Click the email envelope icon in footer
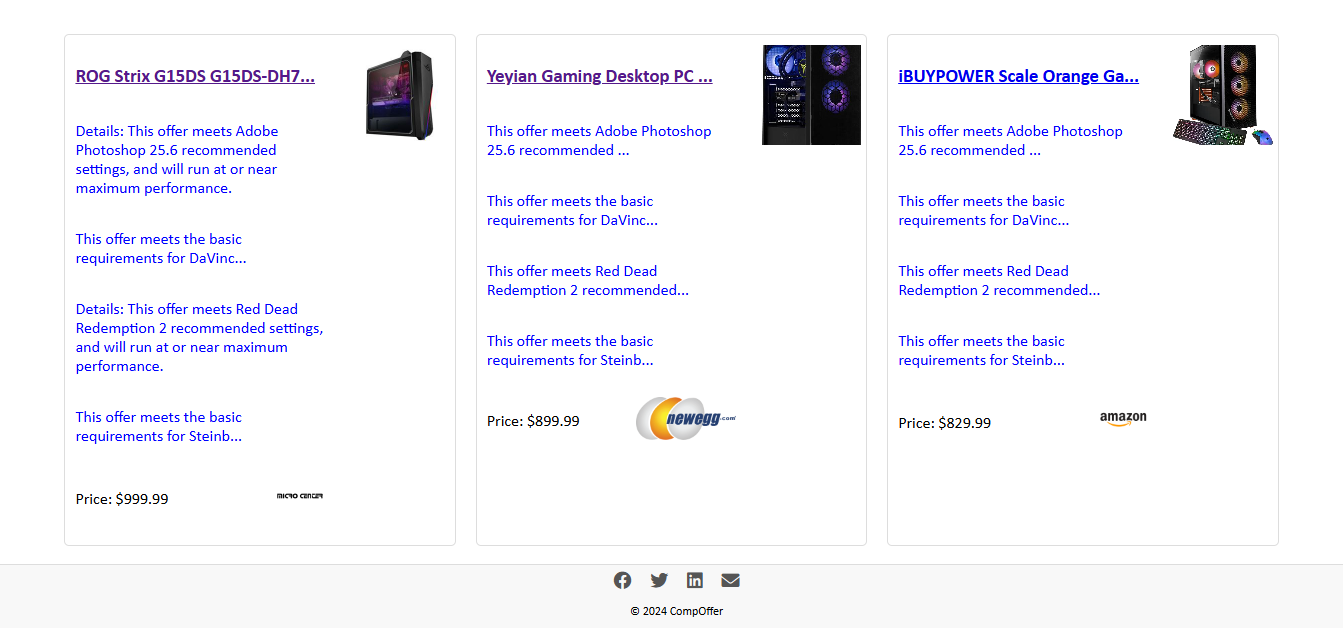The image size is (1343, 628). pyautogui.click(x=731, y=580)
